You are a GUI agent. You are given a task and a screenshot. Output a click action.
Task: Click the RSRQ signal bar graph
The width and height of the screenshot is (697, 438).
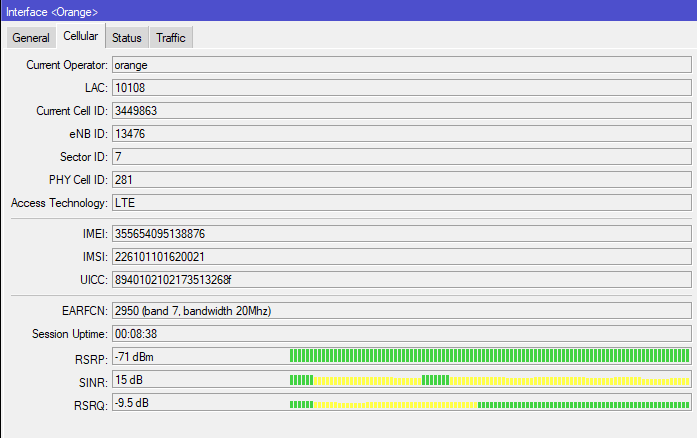[x=489, y=404]
